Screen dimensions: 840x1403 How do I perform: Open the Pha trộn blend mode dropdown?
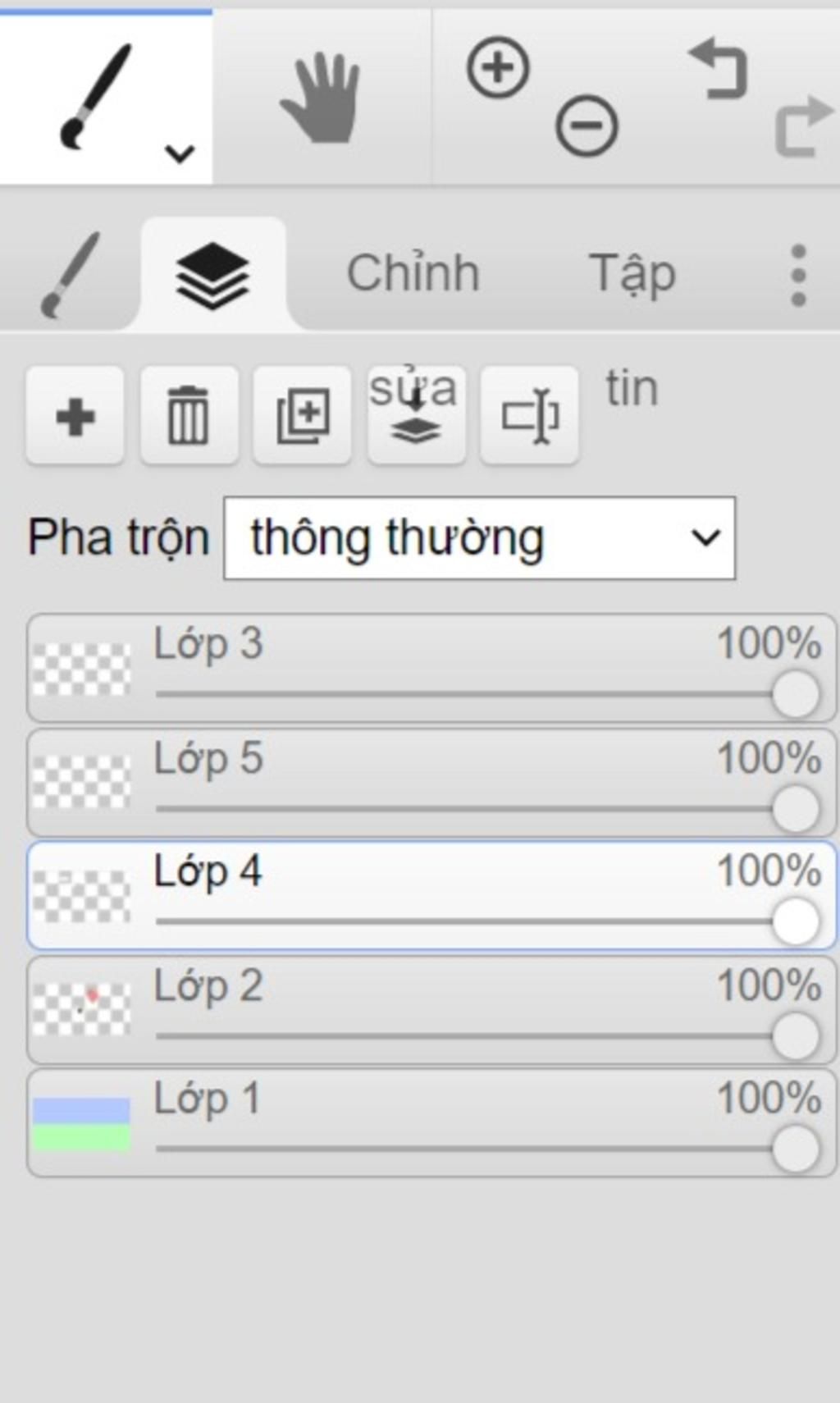(x=480, y=538)
